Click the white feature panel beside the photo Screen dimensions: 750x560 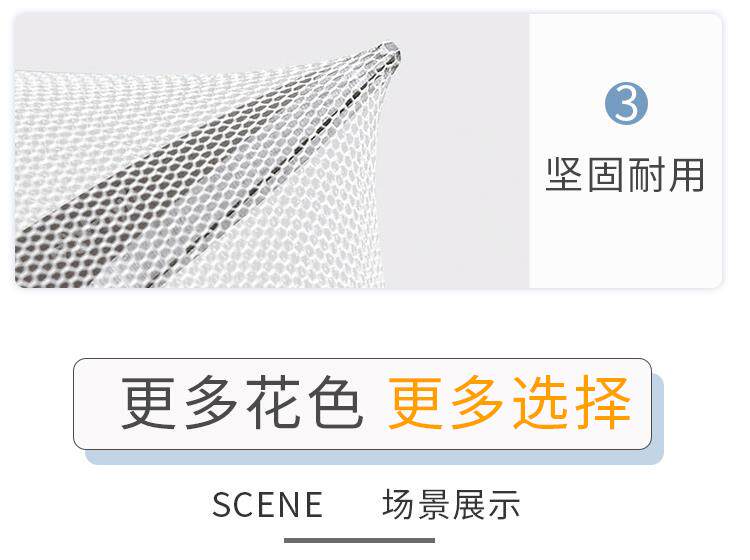point(626,151)
